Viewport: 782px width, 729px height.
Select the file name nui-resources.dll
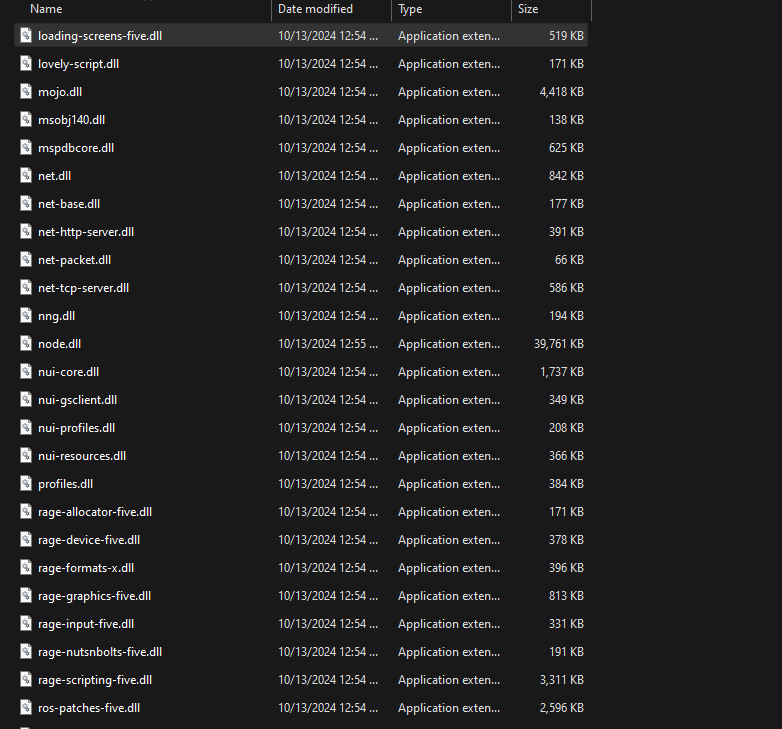click(x=82, y=456)
